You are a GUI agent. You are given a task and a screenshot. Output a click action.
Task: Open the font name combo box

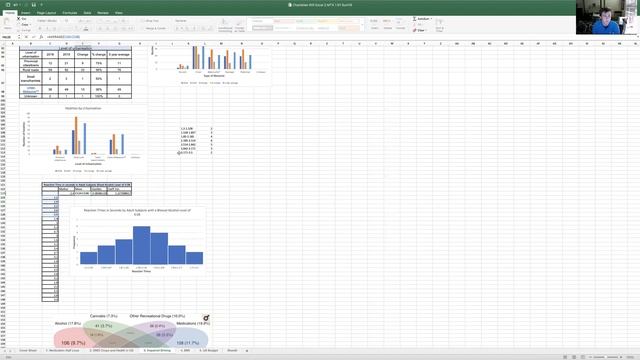[x=50, y=20]
